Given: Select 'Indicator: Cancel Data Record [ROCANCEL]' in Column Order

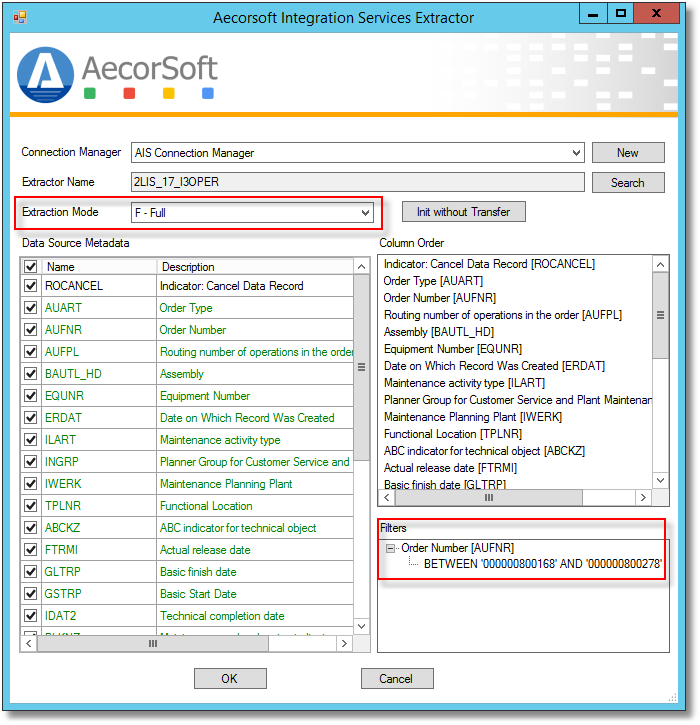Looking at the screenshot, I should click(x=489, y=264).
